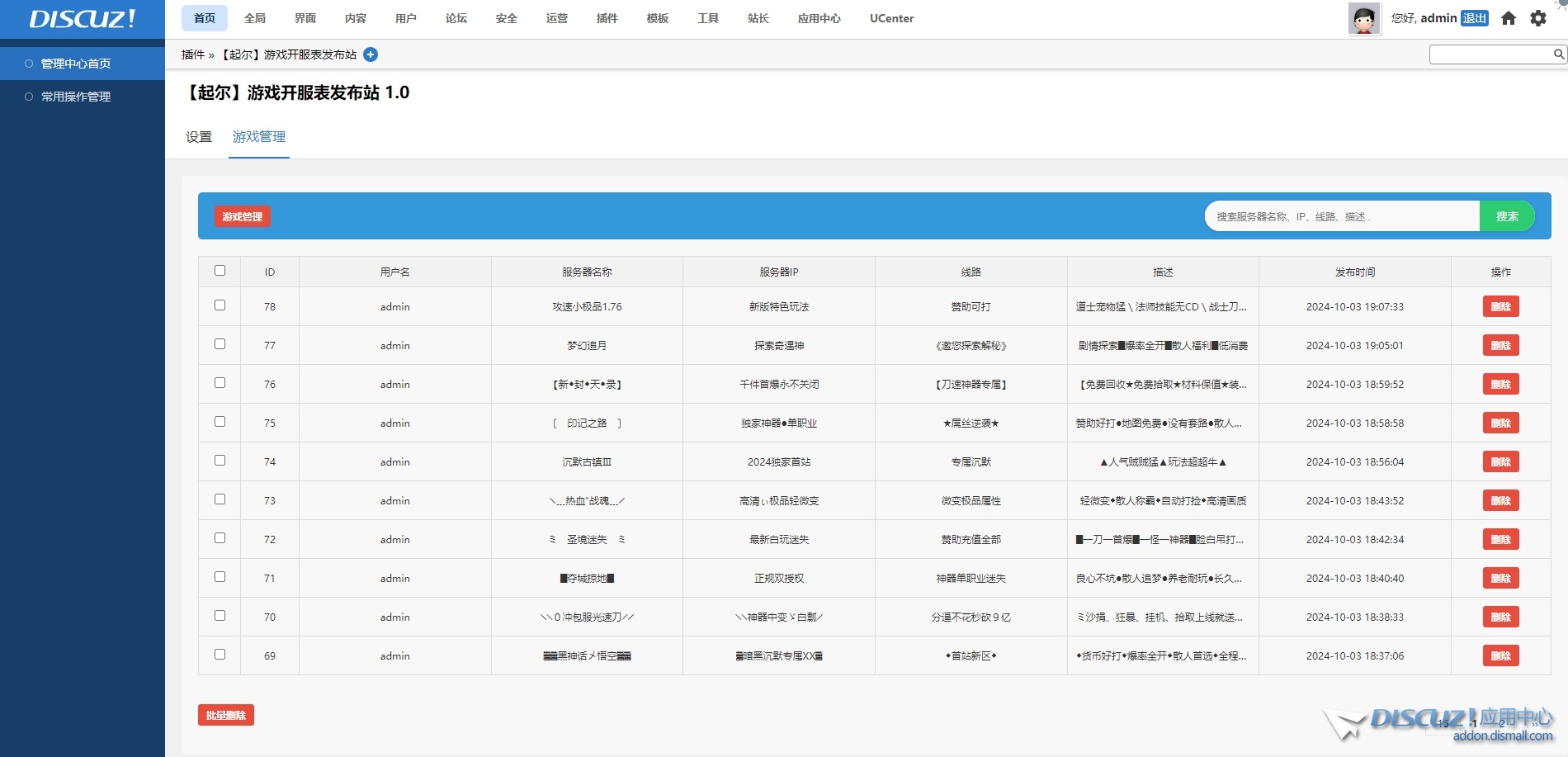This screenshot has height=757, width=1568.
Task: Focus the server search input field
Action: tap(1342, 216)
